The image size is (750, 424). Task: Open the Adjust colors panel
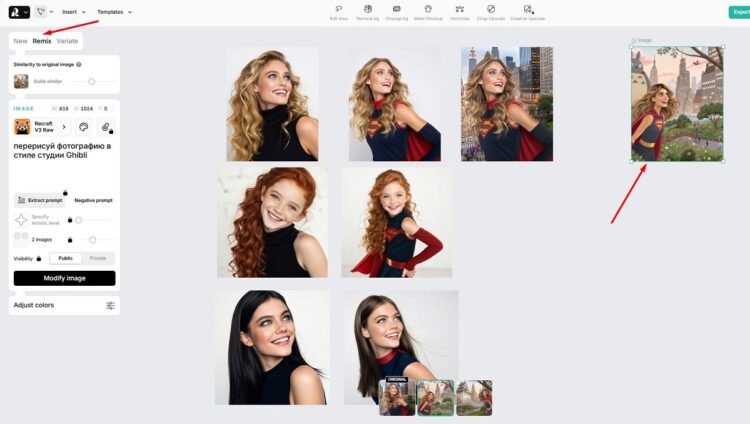tap(64, 305)
